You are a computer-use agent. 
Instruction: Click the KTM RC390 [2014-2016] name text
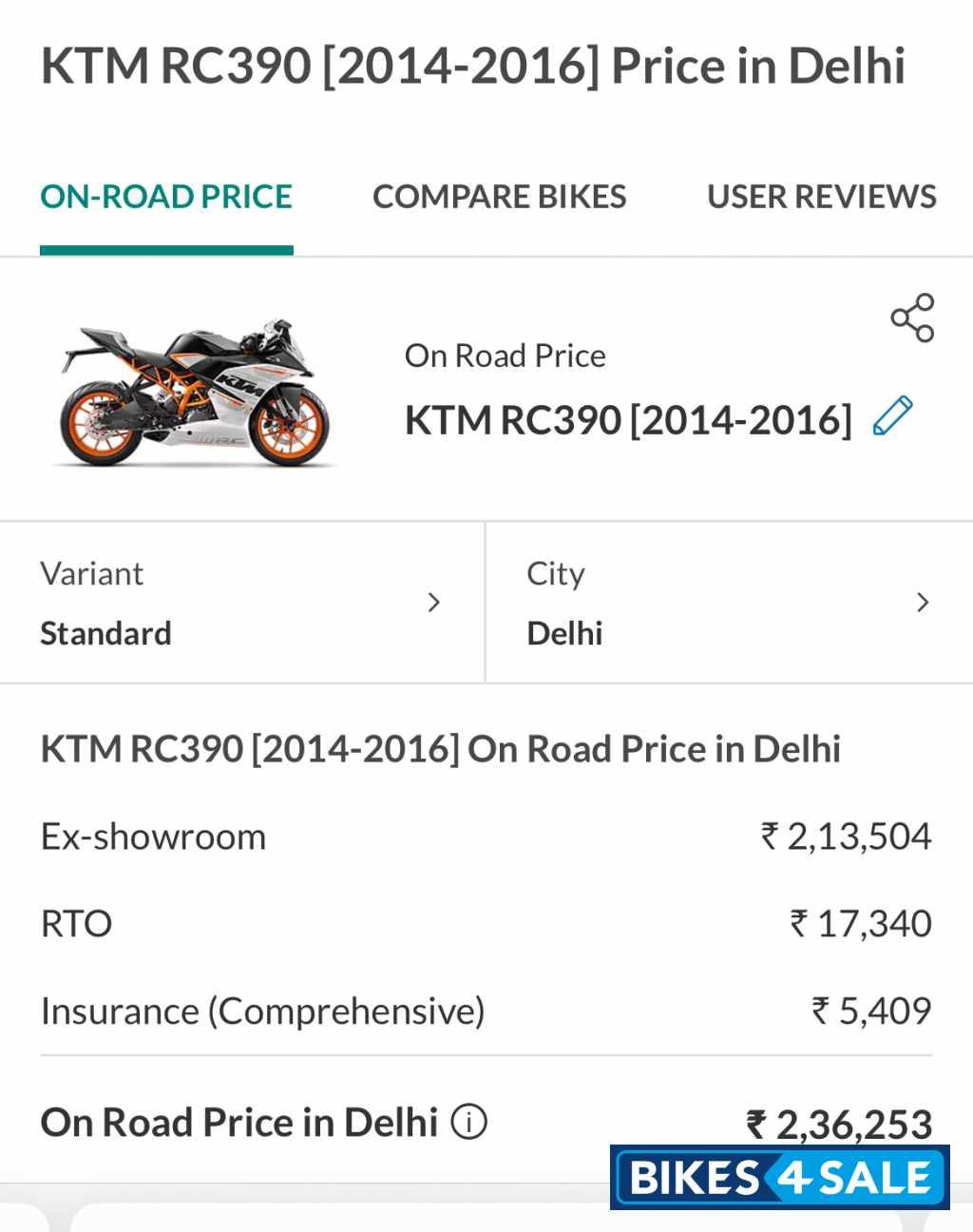click(x=627, y=419)
